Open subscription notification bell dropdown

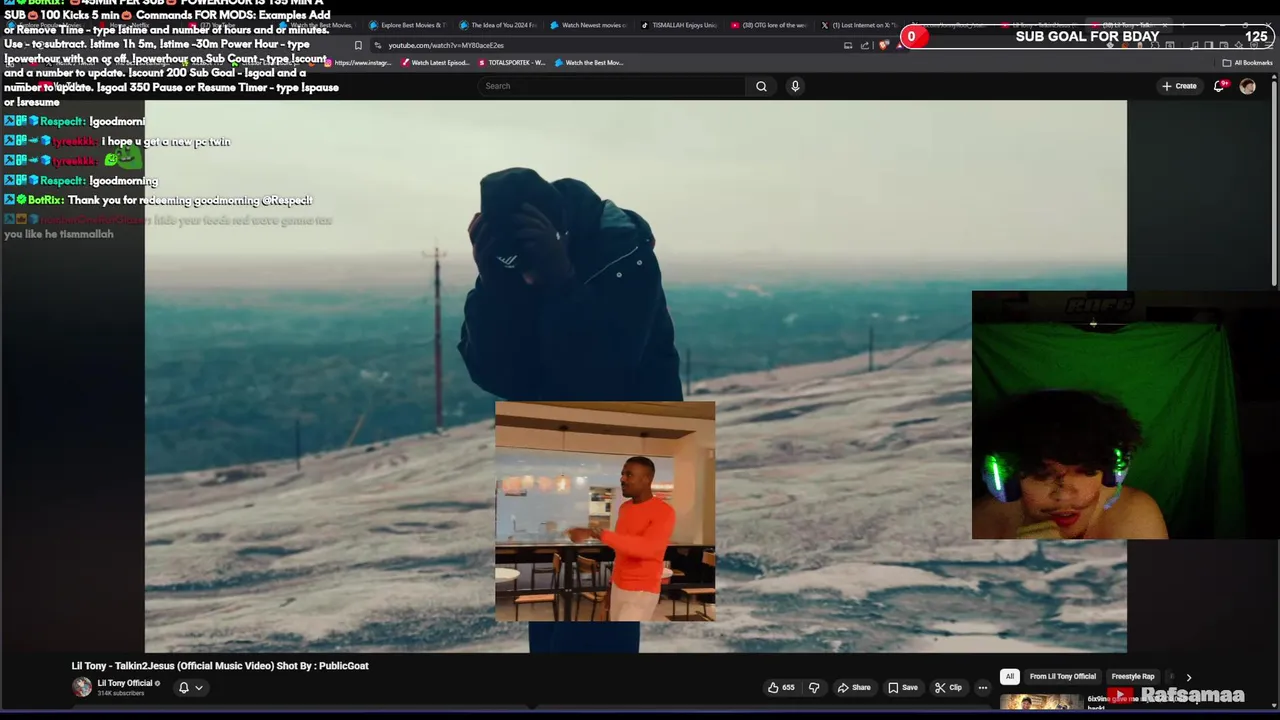tap(190, 687)
